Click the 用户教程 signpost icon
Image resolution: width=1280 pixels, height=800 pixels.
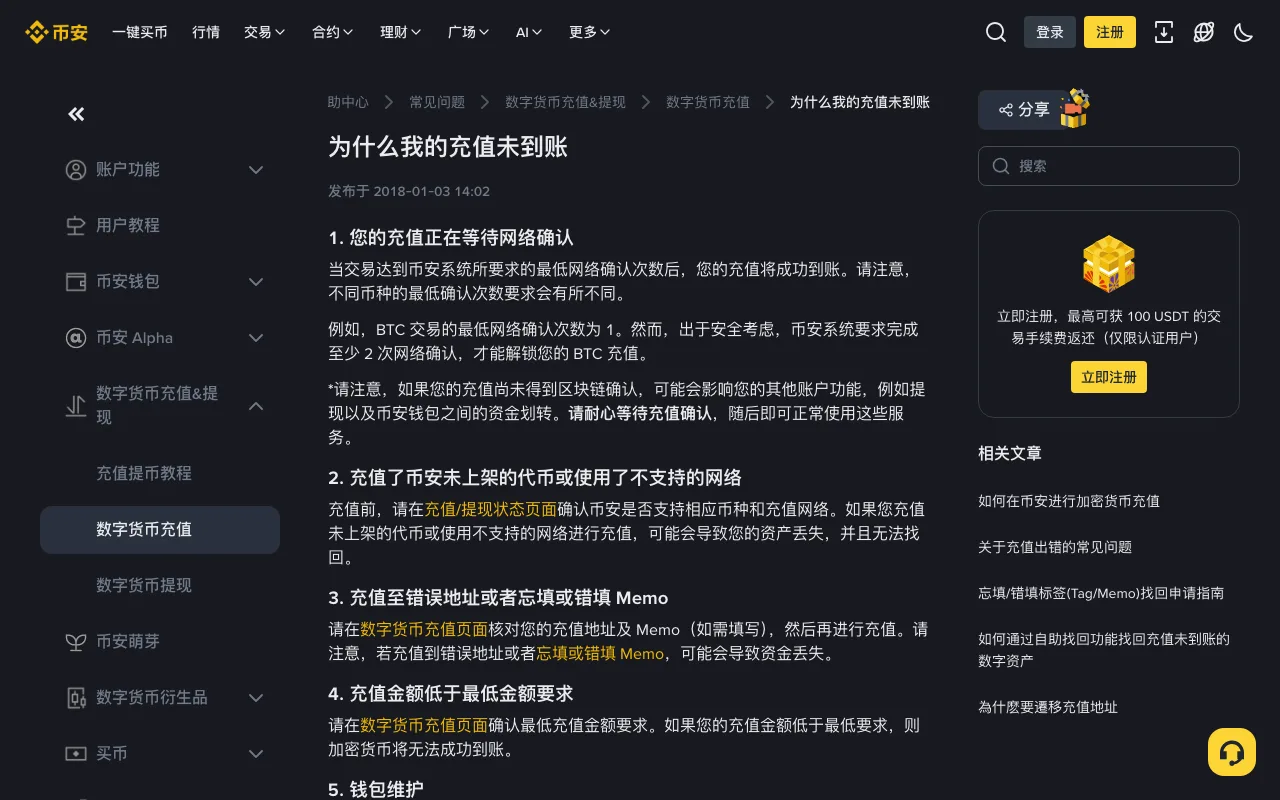click(76, 226)
